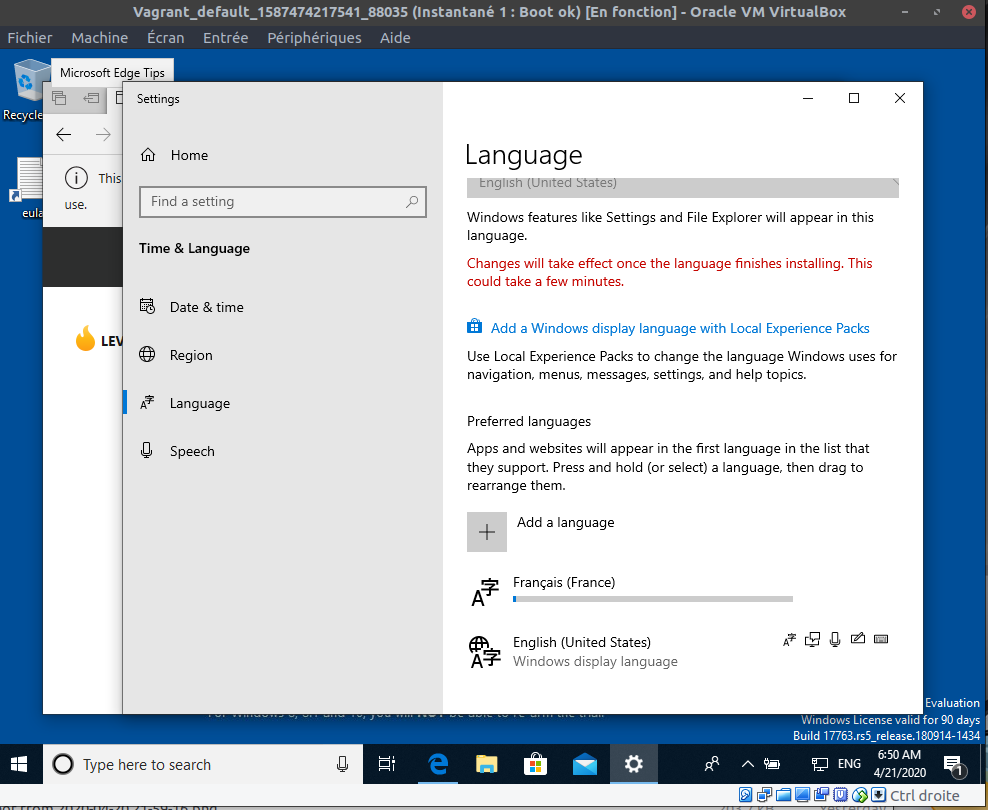Viewport: 988px width, 810px height.
Task: Launch File Explorer from the taskbar
Action: click(487, 765)
